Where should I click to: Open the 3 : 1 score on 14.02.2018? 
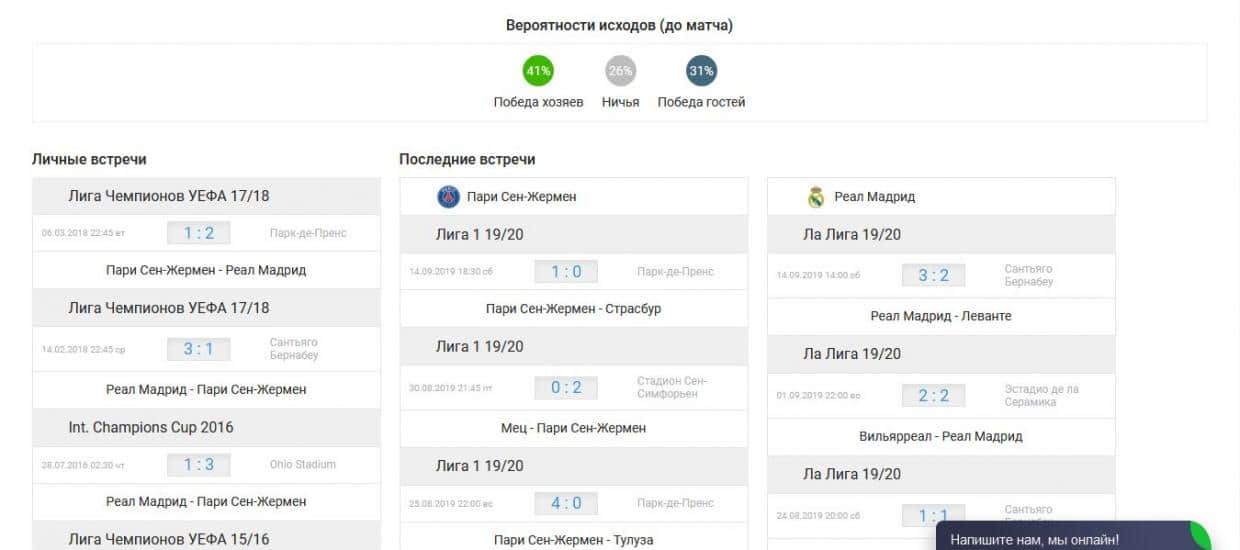coord(198,349)
